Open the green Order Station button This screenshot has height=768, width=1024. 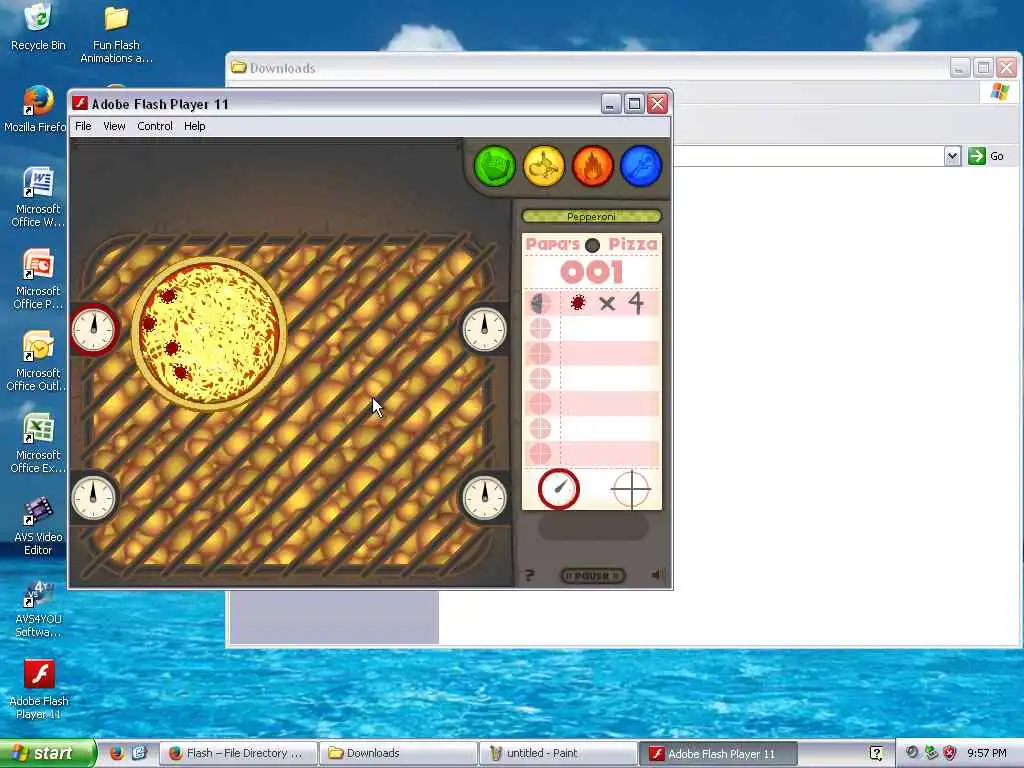click(x=494, y=166)
